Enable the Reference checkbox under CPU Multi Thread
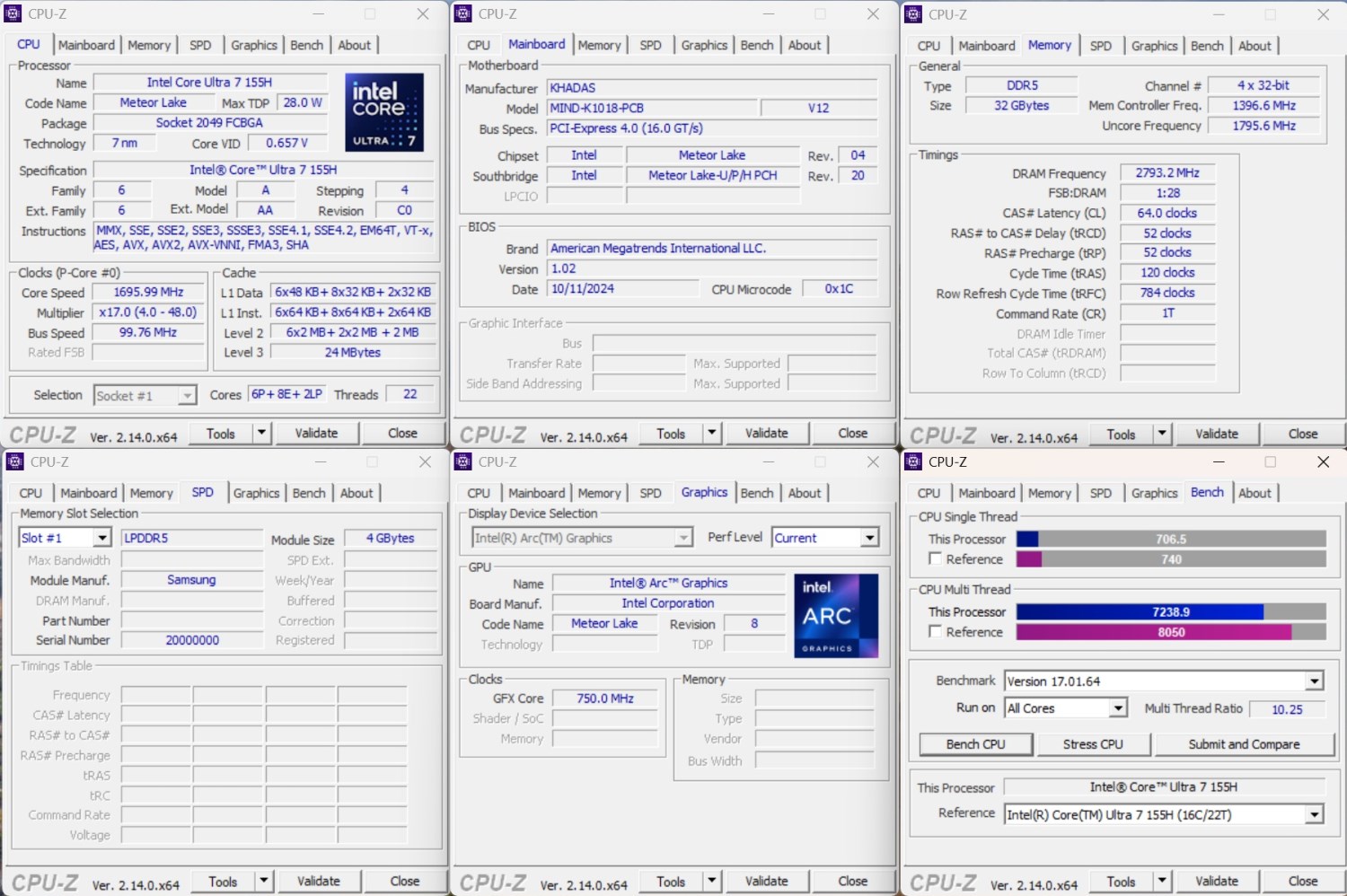The width and height of the screenshot is (1347, 896). [x=936, y=632]
